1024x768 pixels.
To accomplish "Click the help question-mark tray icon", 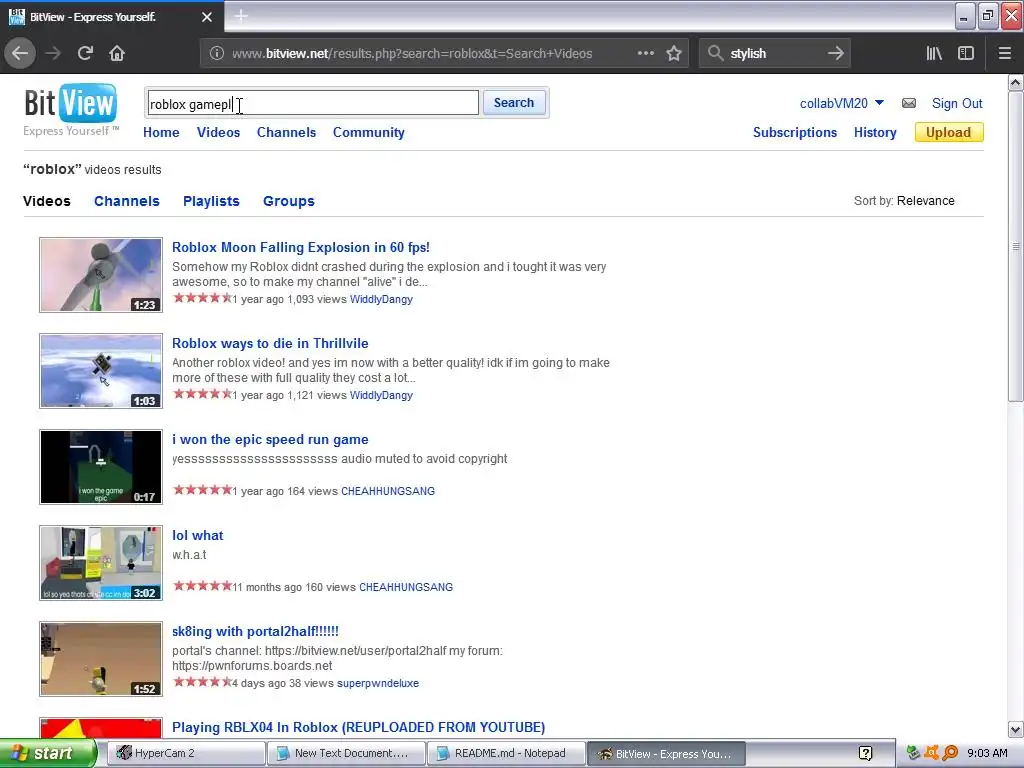I will click(x=865, y=754).
